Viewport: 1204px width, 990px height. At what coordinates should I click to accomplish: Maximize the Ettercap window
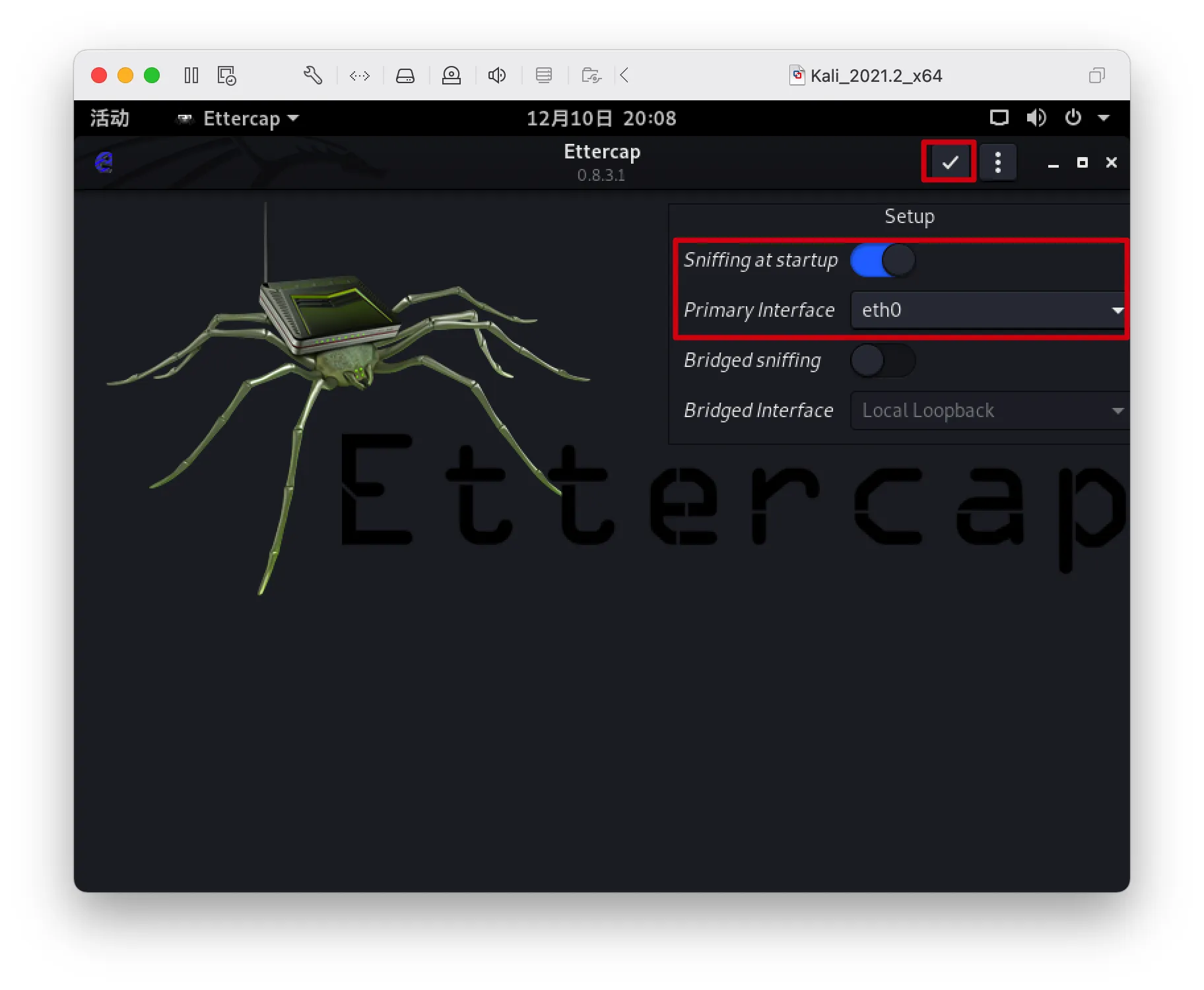[x=1083, y=162]
